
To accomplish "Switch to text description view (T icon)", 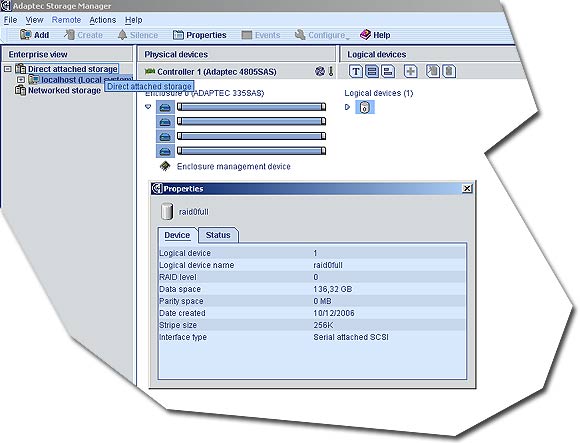I will pyautogui.click(x=355, y=71).
